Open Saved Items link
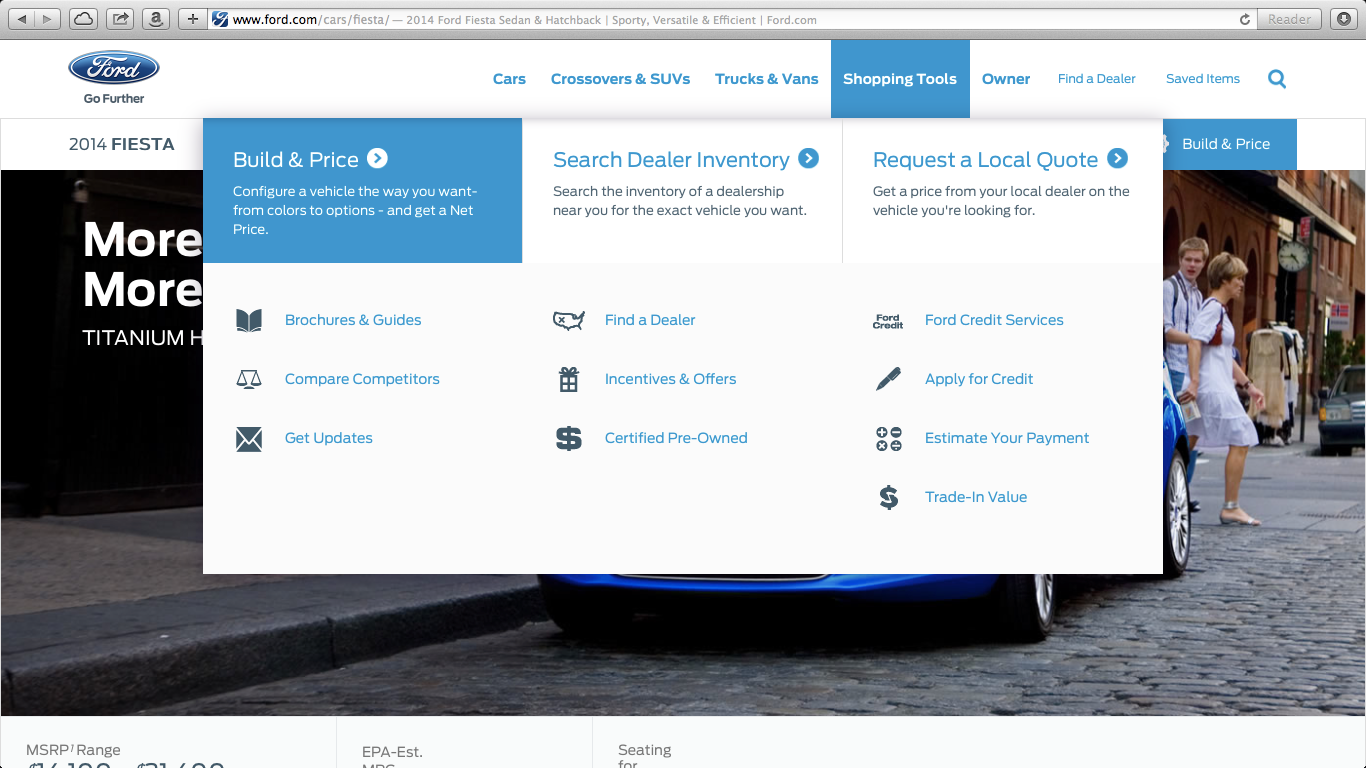Viewport: 1366px width, 768px height. tap(1203, 79)
